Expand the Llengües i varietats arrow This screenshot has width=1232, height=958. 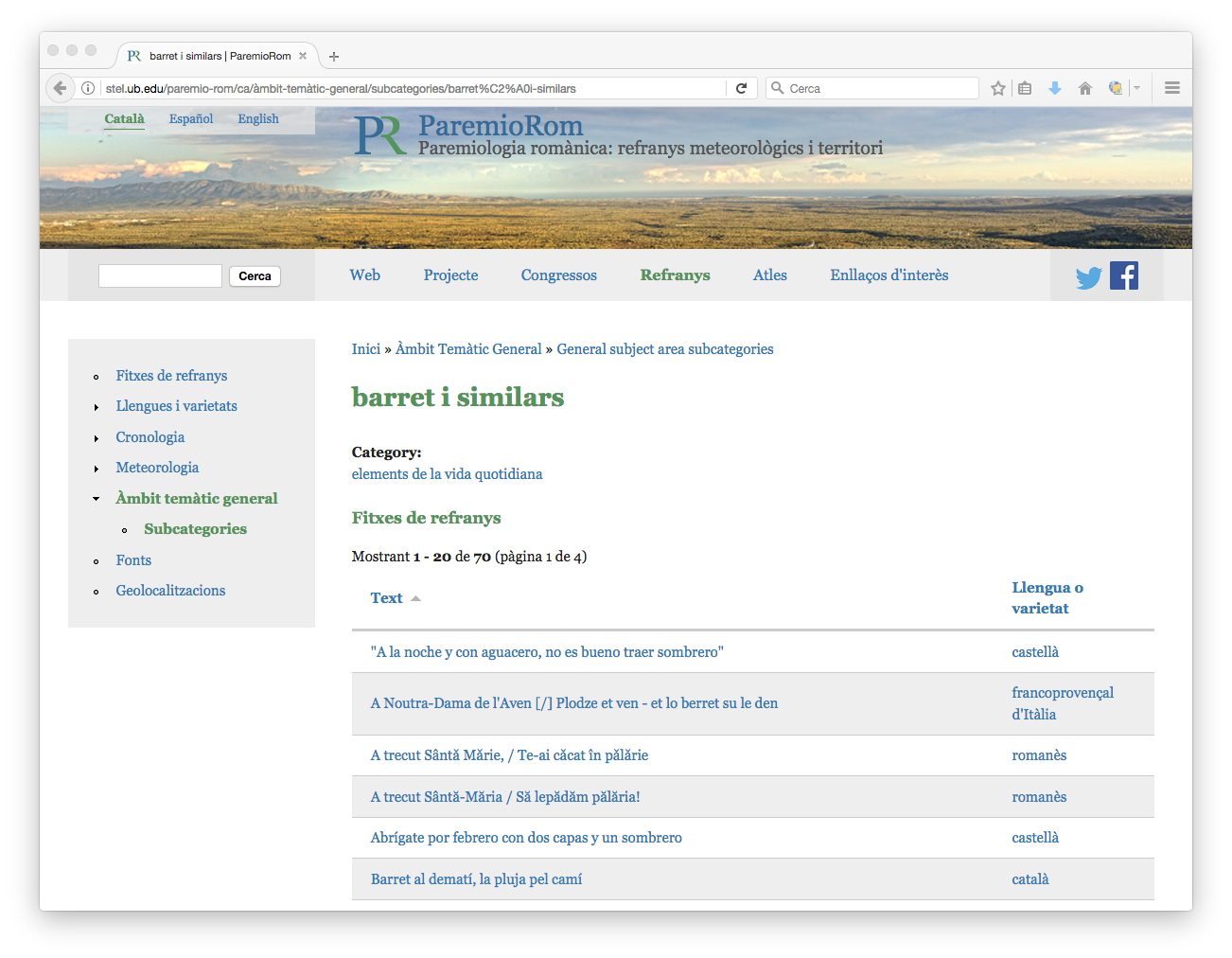coord(97,407)
